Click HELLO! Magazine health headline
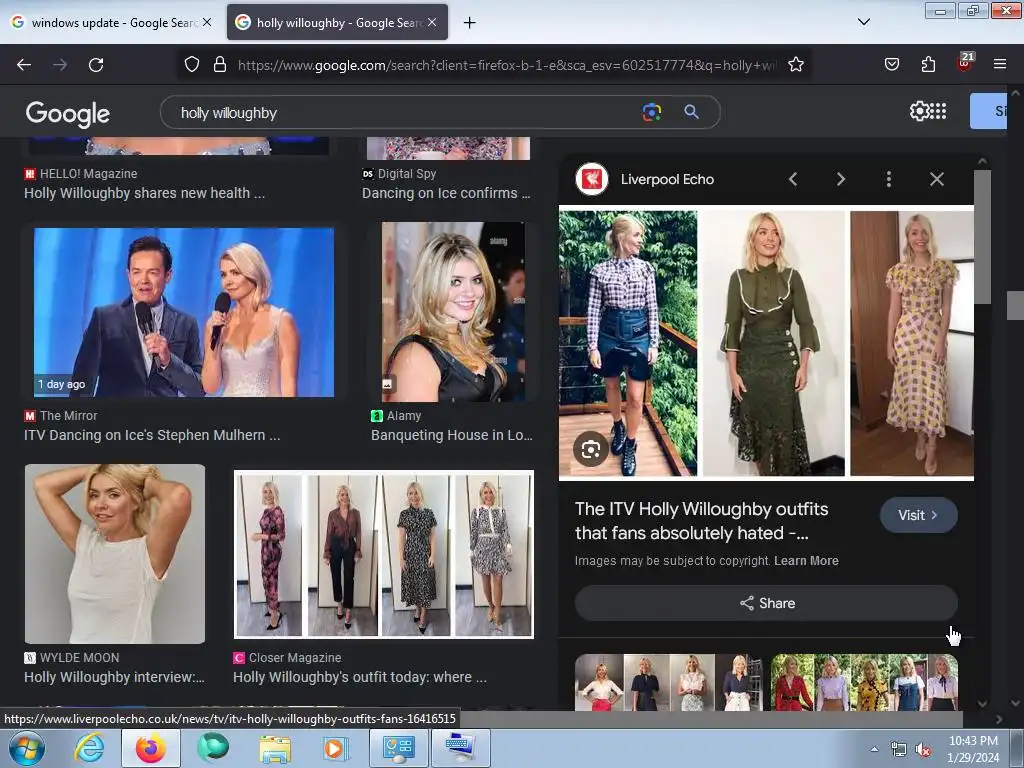Image resolution: width=1024 pixels, height=768 pixels. pos(144,193)
